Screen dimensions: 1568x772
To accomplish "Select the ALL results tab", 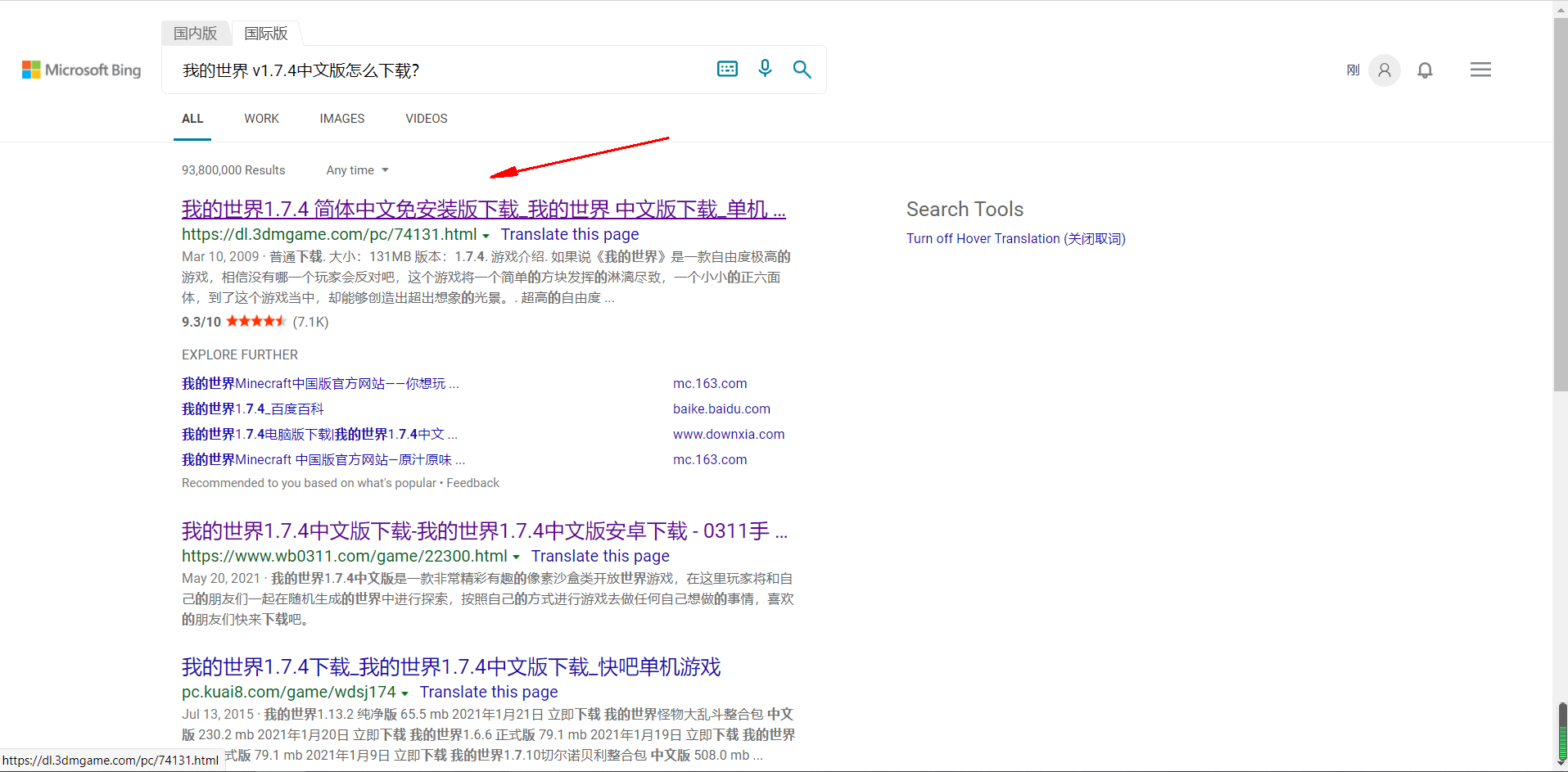I will pos(192,119).
